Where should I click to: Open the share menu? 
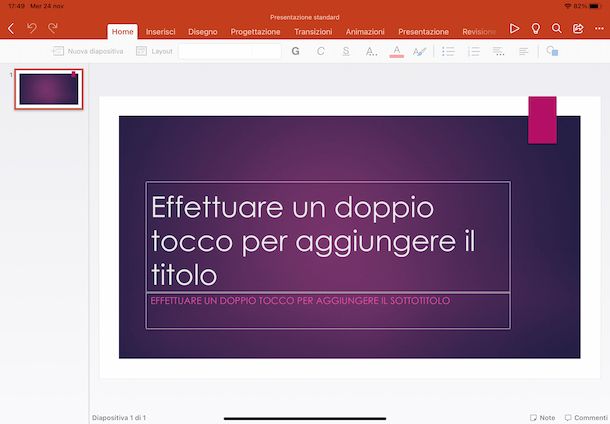[578, 28]
